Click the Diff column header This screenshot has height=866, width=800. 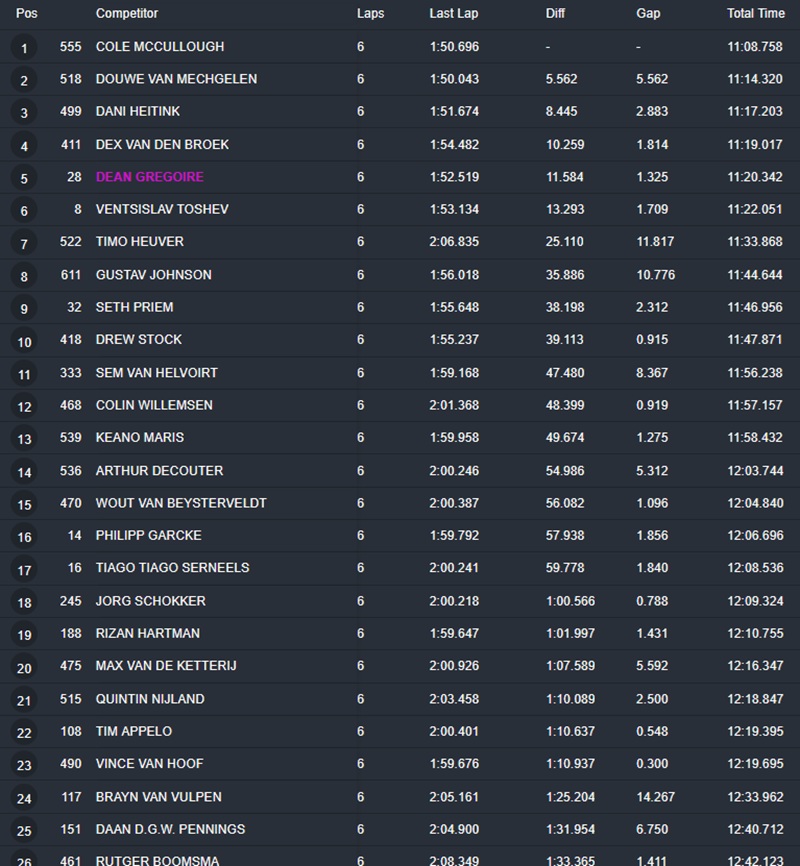[x=556, y=14]
